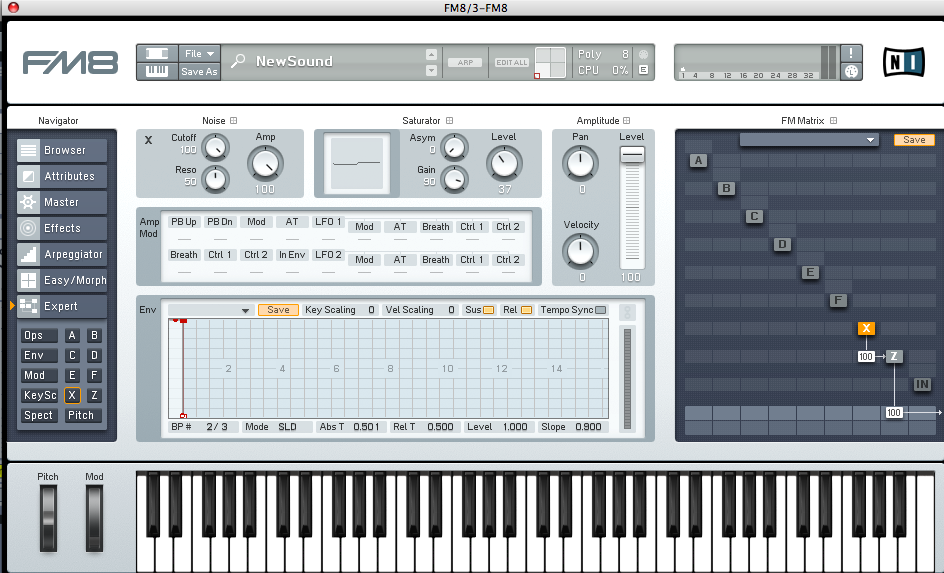Click the Noise Cutoff knob

[x=215, y=147]
